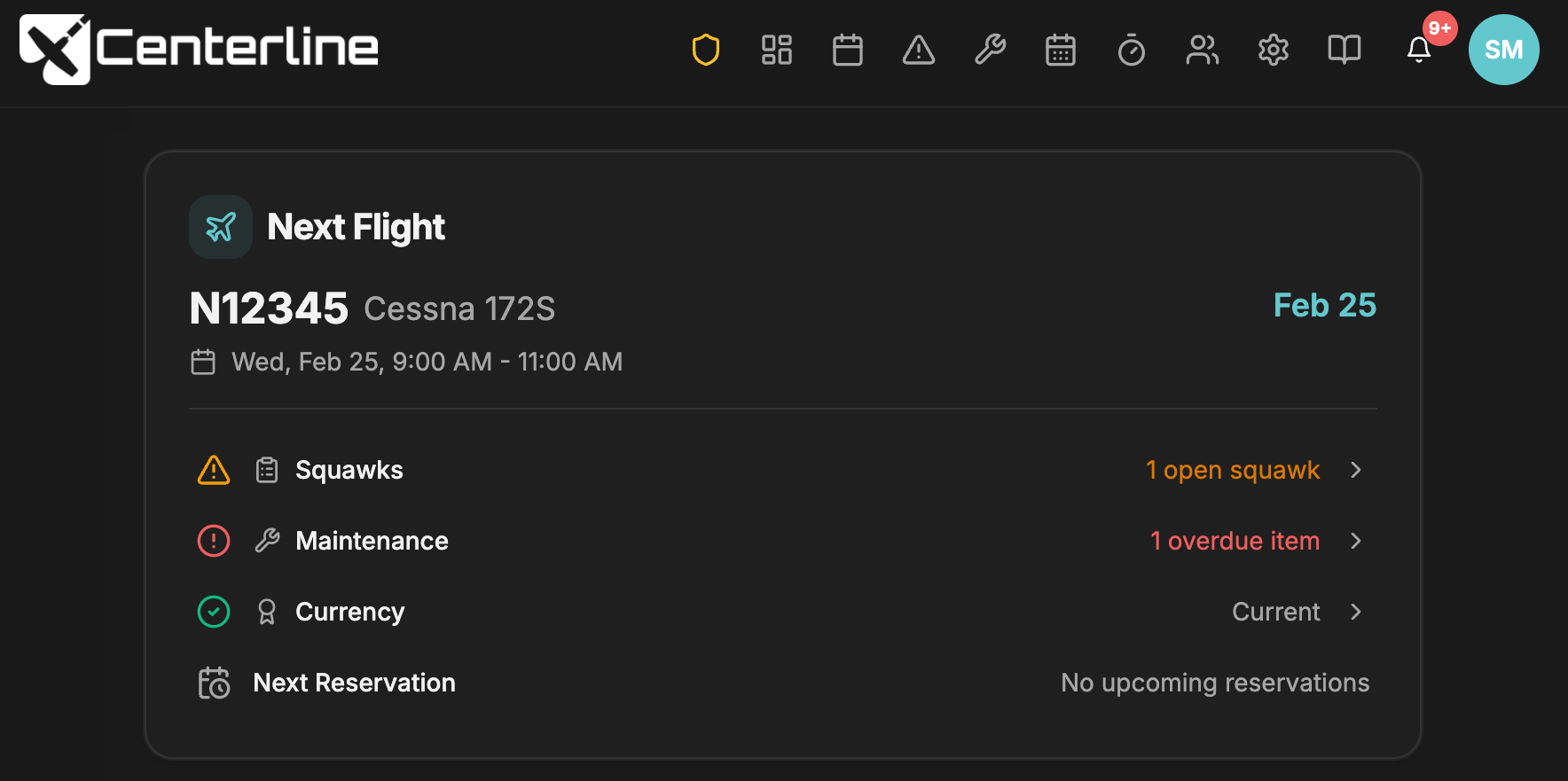Image resolution: width=1568 pixels, height=781 pixels.
Task: Open maintenance wrench icon in navbar
Action: pyautogui.click(x=990, y=50)
